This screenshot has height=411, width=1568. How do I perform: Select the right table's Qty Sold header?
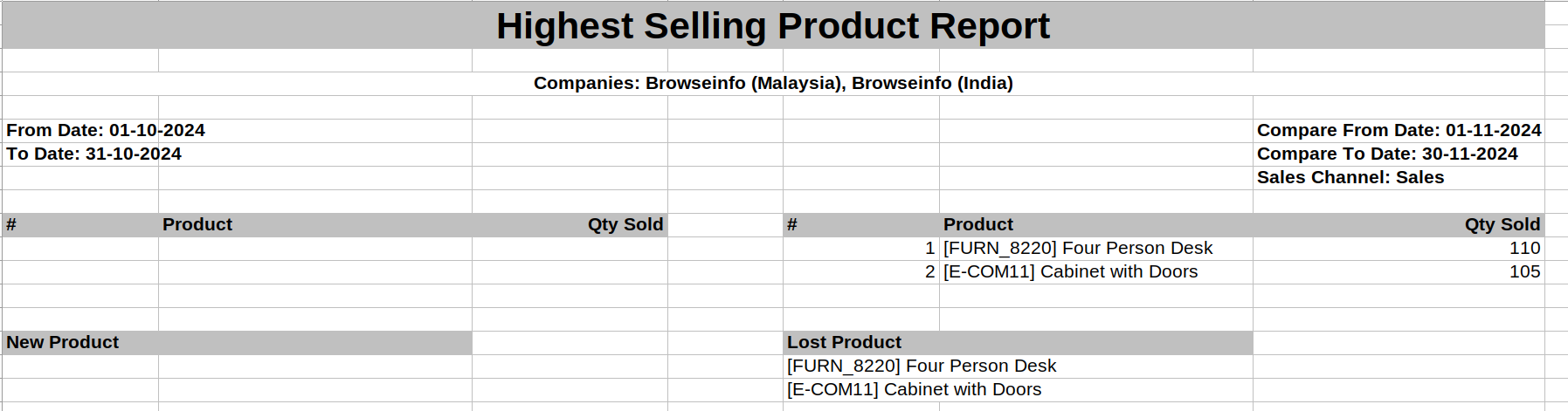point(1502,224)
